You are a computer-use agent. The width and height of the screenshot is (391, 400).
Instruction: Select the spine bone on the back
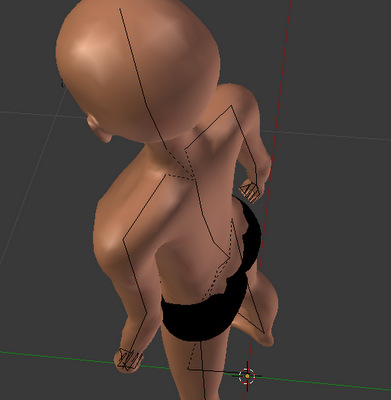(x=211, y=219)
